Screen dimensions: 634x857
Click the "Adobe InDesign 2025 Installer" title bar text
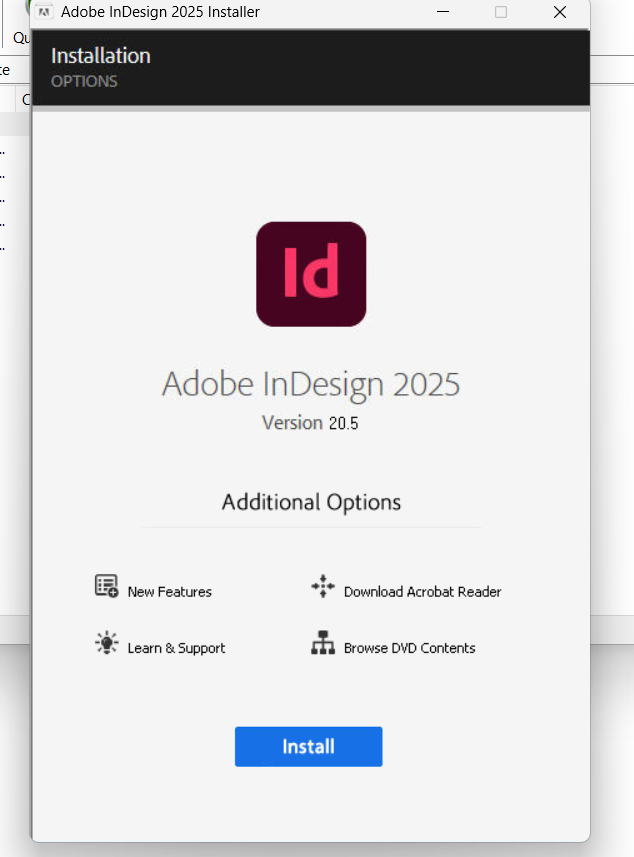point(160,12)
